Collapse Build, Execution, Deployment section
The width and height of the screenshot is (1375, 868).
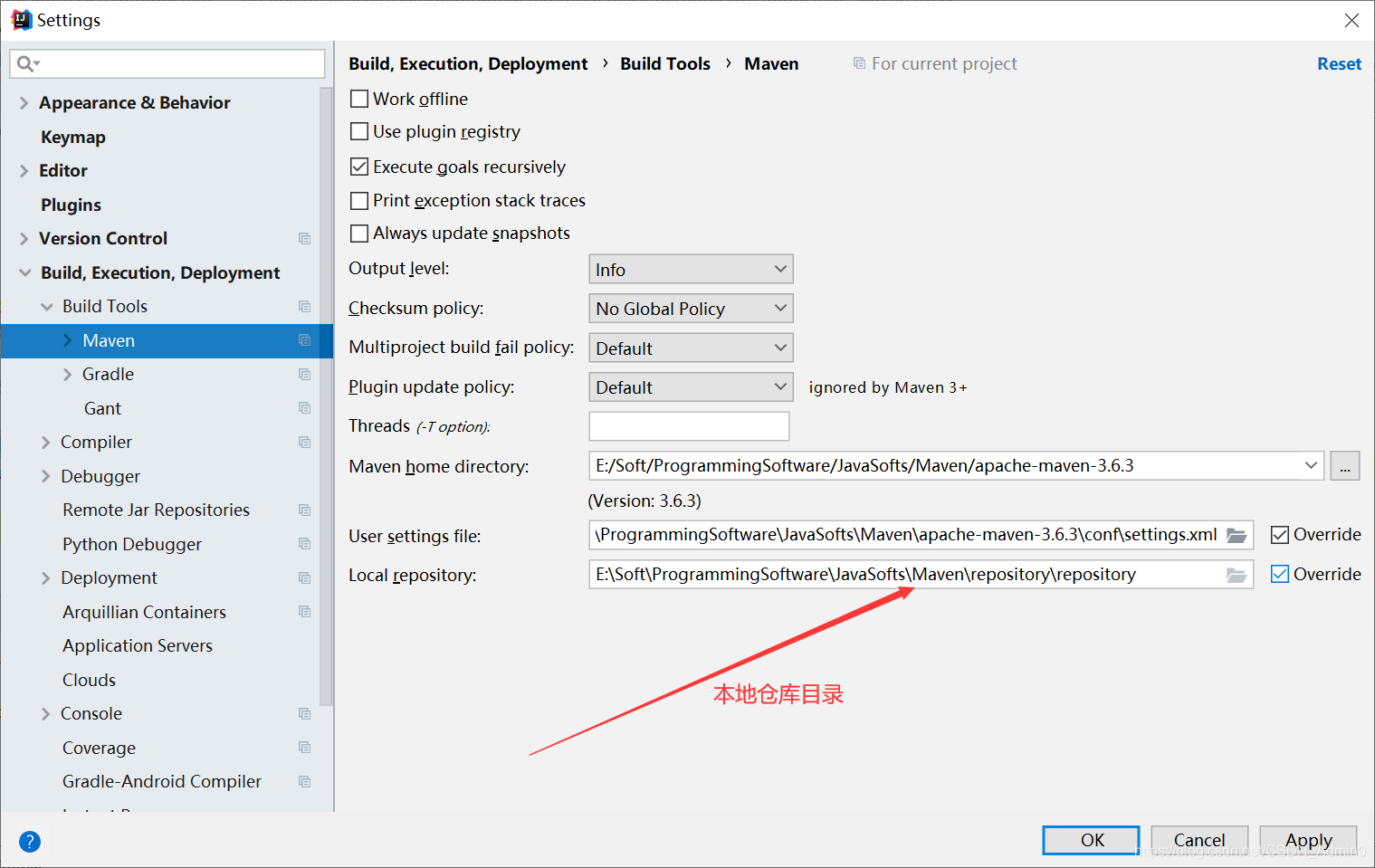pos(25,272)
